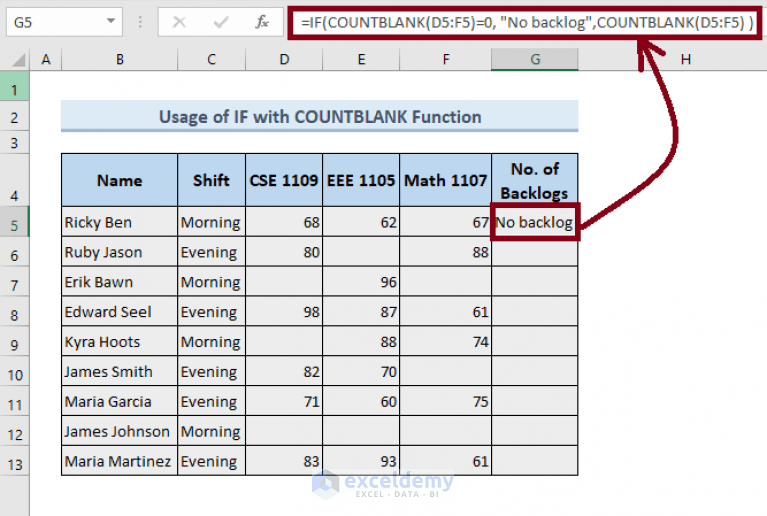Click Erik Bawn's empty CSE 1109 cell
This screenshot has height=516, width=767.
point(284,282)
